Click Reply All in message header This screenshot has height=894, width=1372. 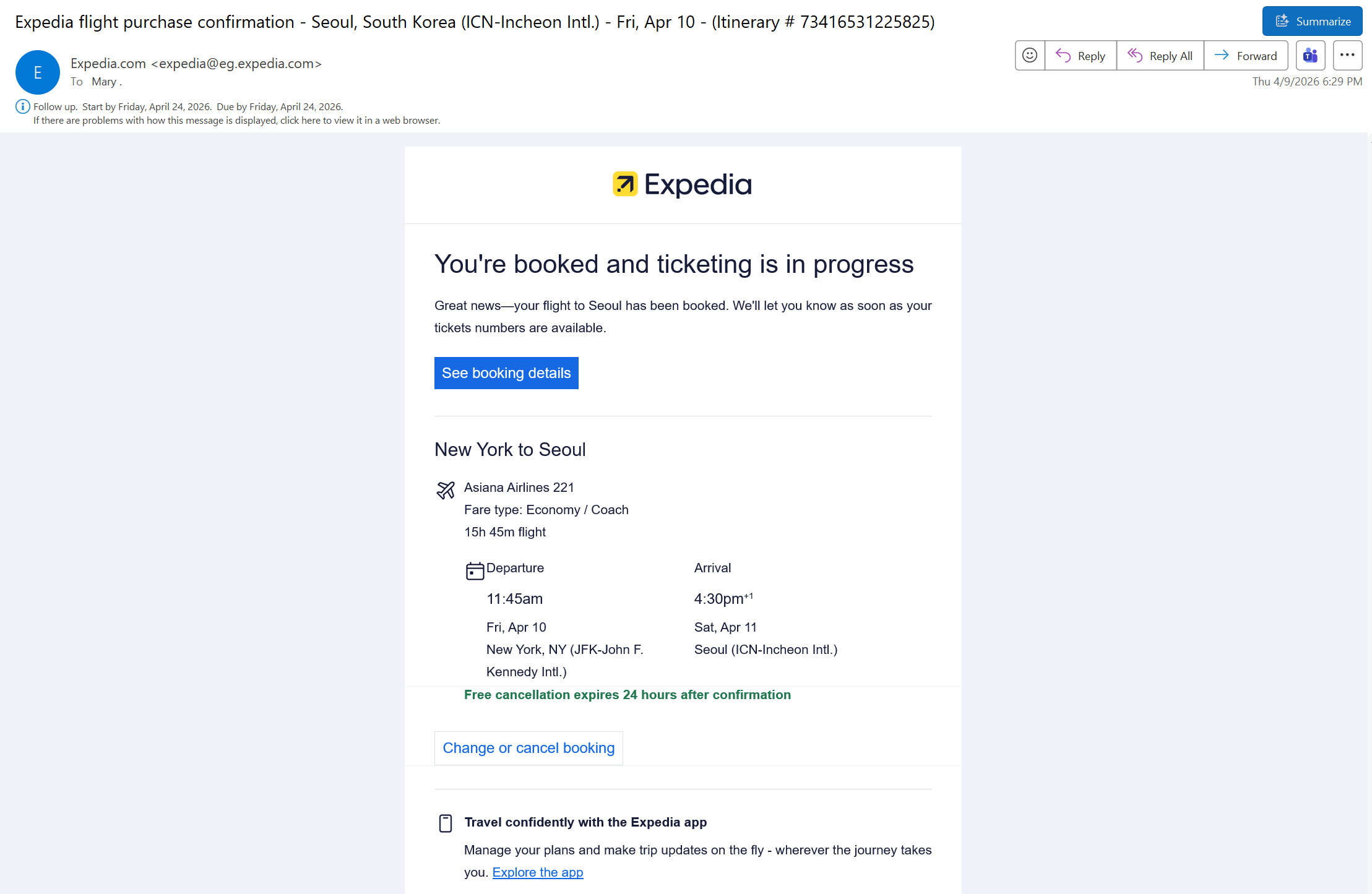[1160, 56]
